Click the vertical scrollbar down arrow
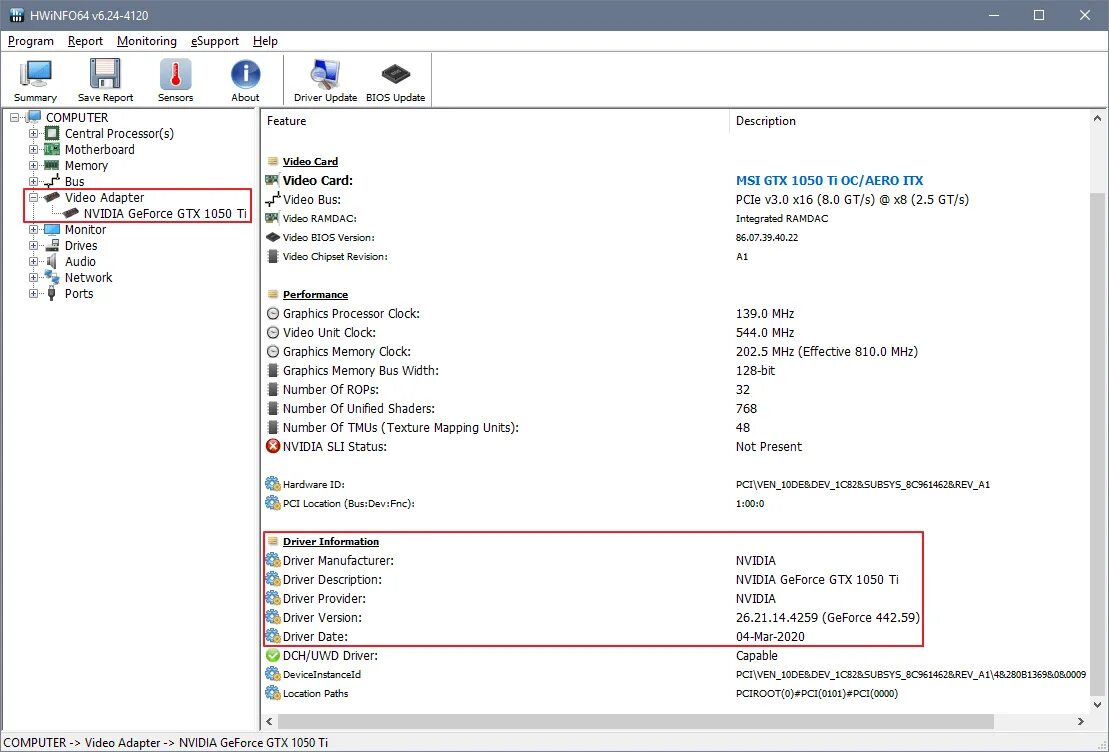The image size is (1109, 752). click(x=1097, y=705)
